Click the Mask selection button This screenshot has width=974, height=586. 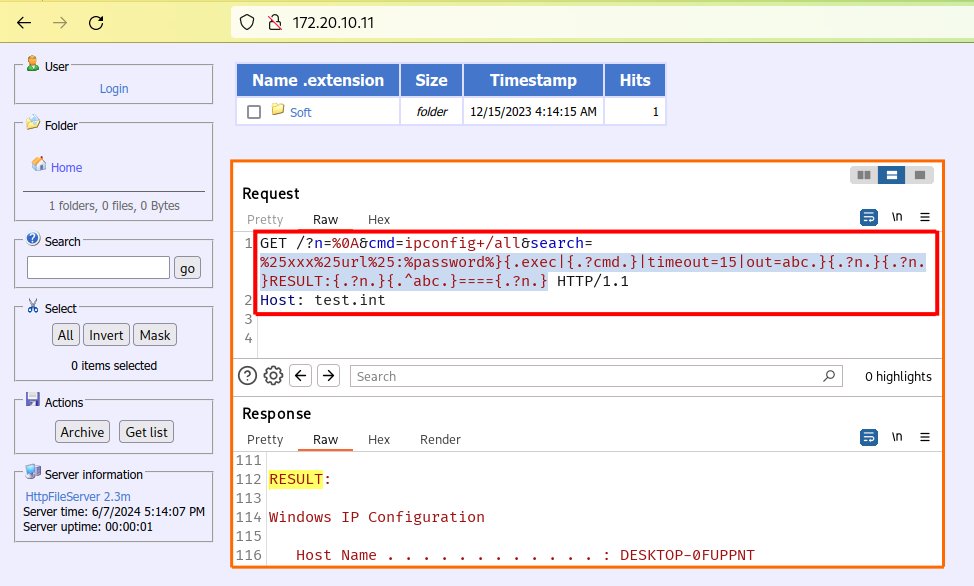point(155,335)
